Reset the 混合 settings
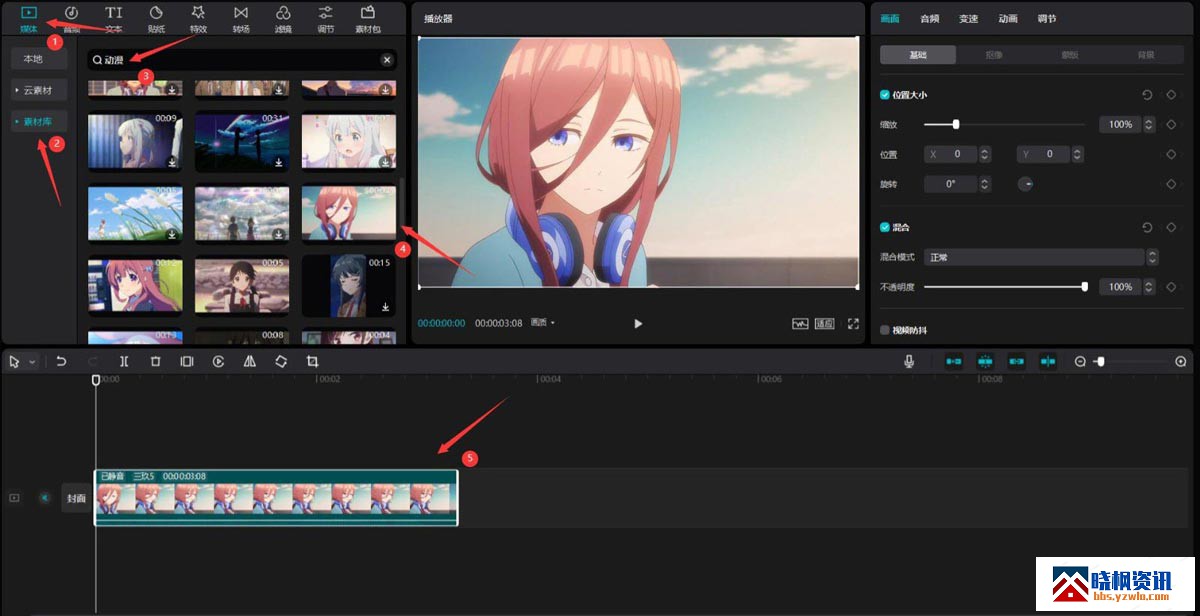Screen dimensions: 1200x616 coord(1147,227)
